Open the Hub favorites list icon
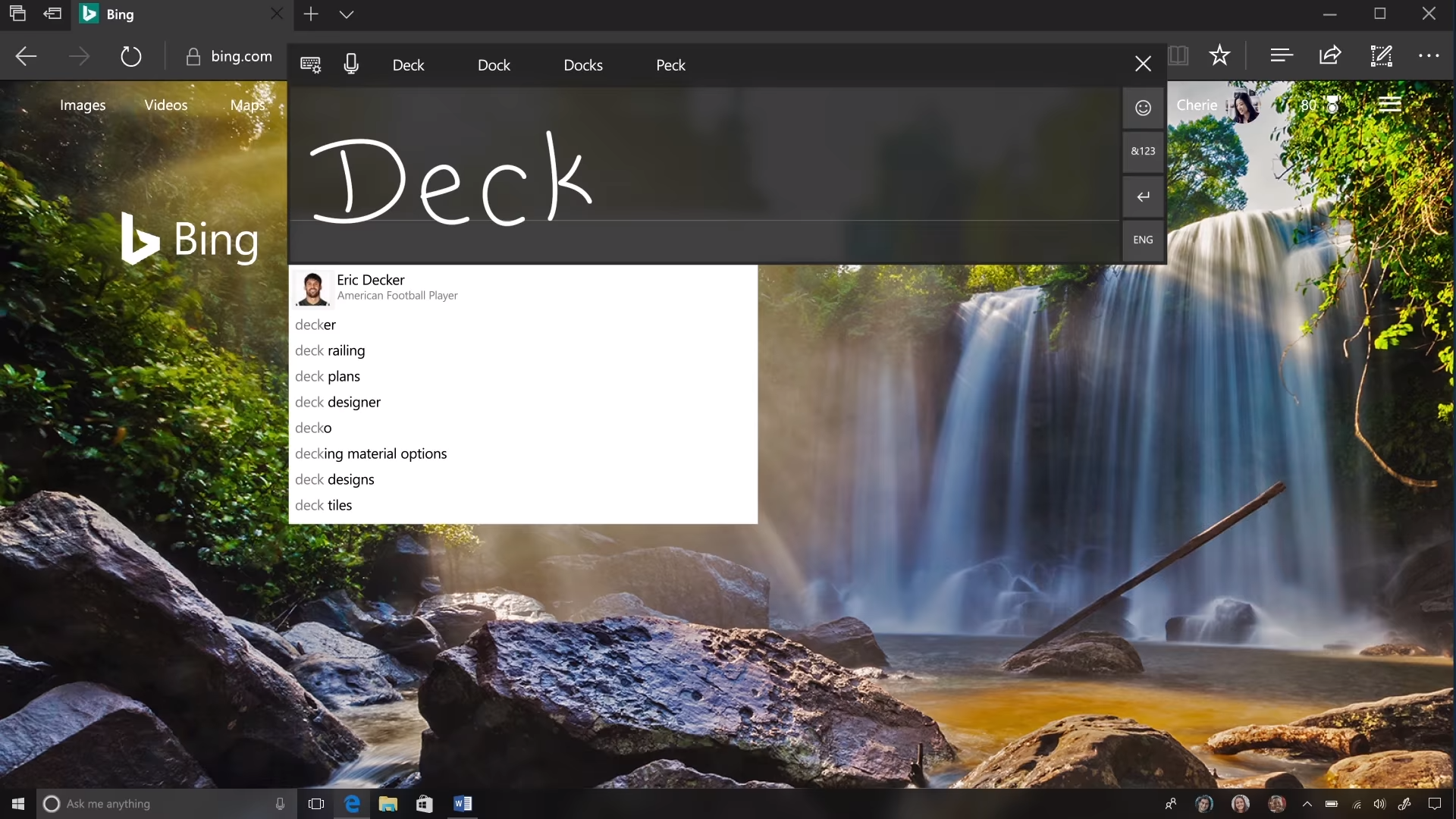1456x819 pixels. point(1282,55)
